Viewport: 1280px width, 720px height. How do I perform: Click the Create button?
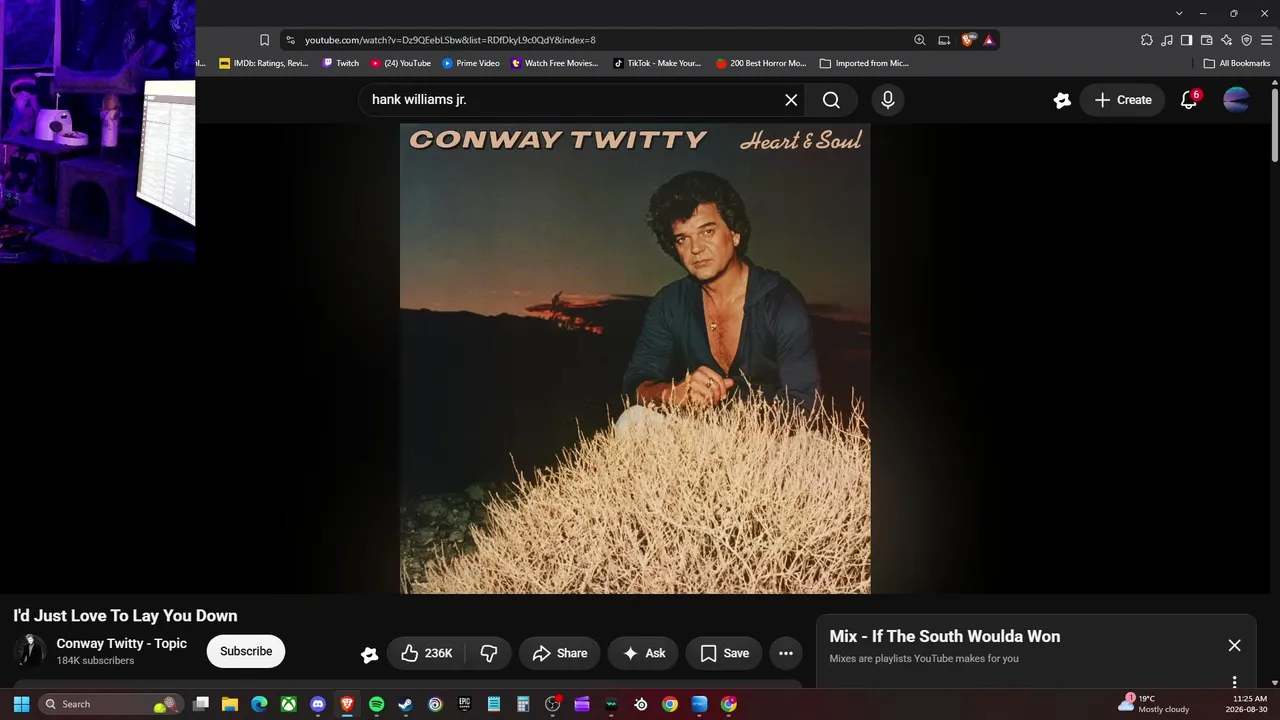[1123, 100]
